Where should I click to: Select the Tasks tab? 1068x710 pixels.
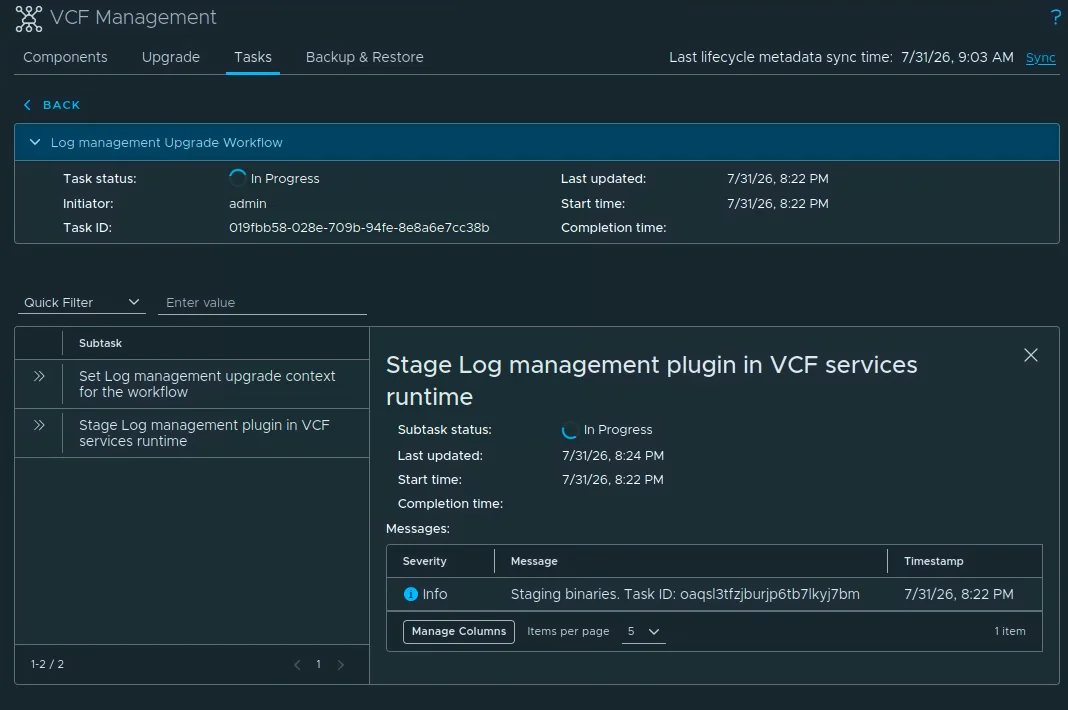253,57
